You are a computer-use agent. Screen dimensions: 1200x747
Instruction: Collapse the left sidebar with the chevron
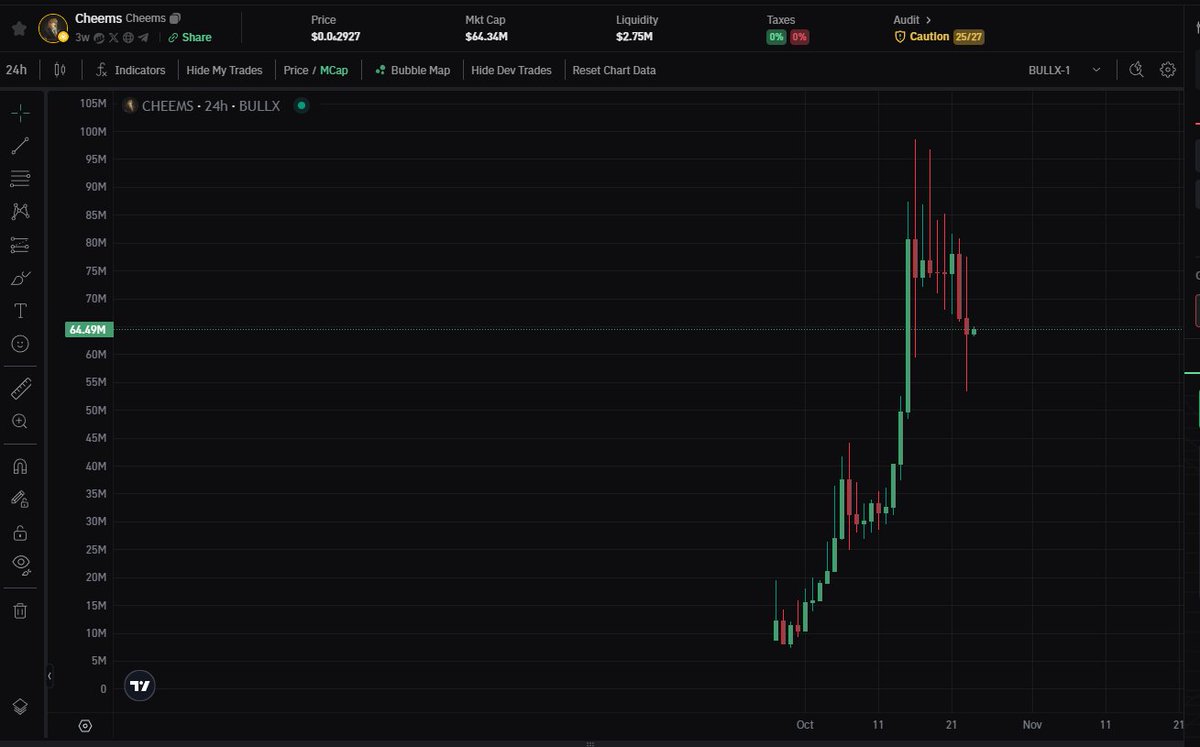(x=49, y=675)
